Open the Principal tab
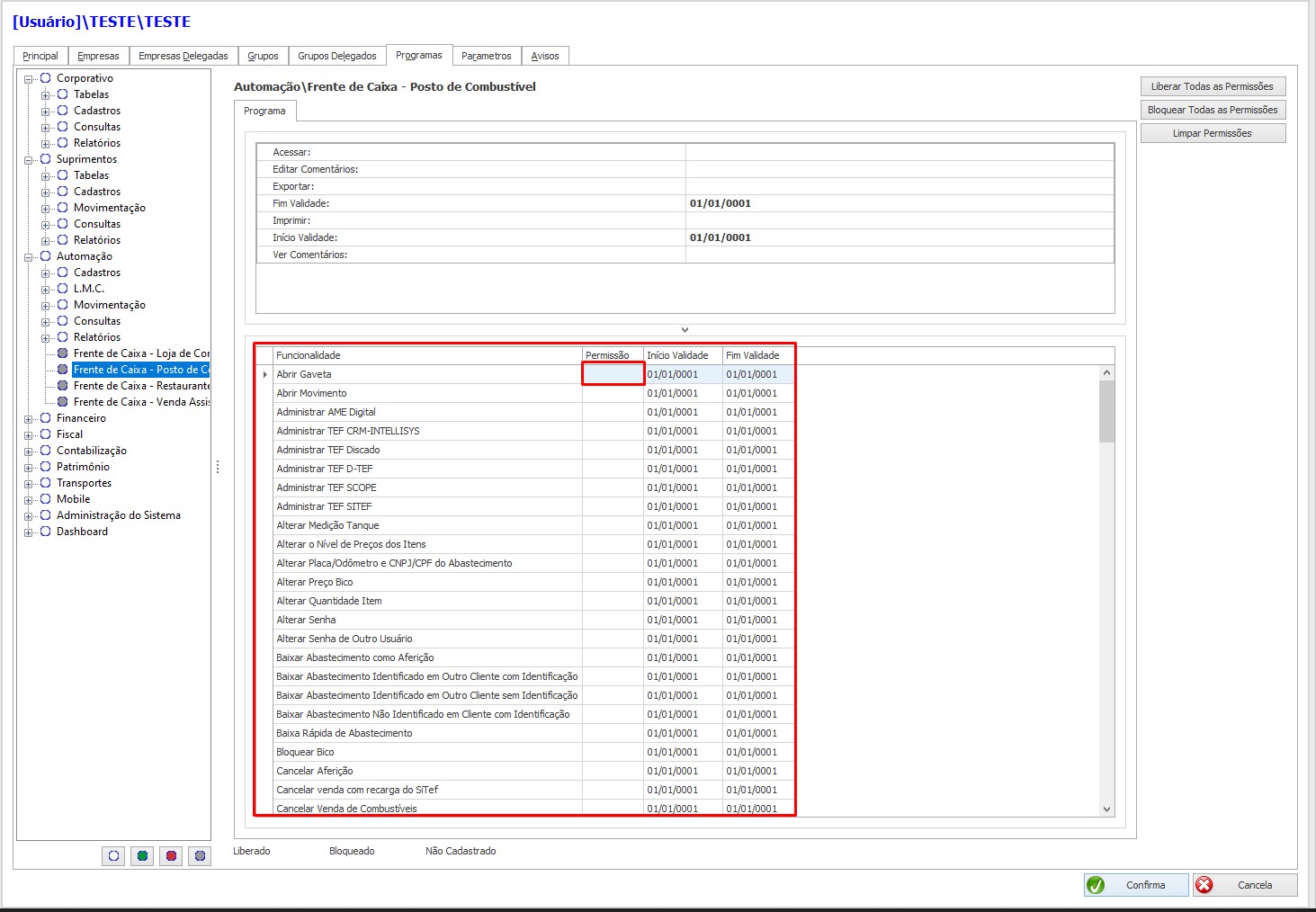This screenshot has height=912, width=1316. click(40, 56)
